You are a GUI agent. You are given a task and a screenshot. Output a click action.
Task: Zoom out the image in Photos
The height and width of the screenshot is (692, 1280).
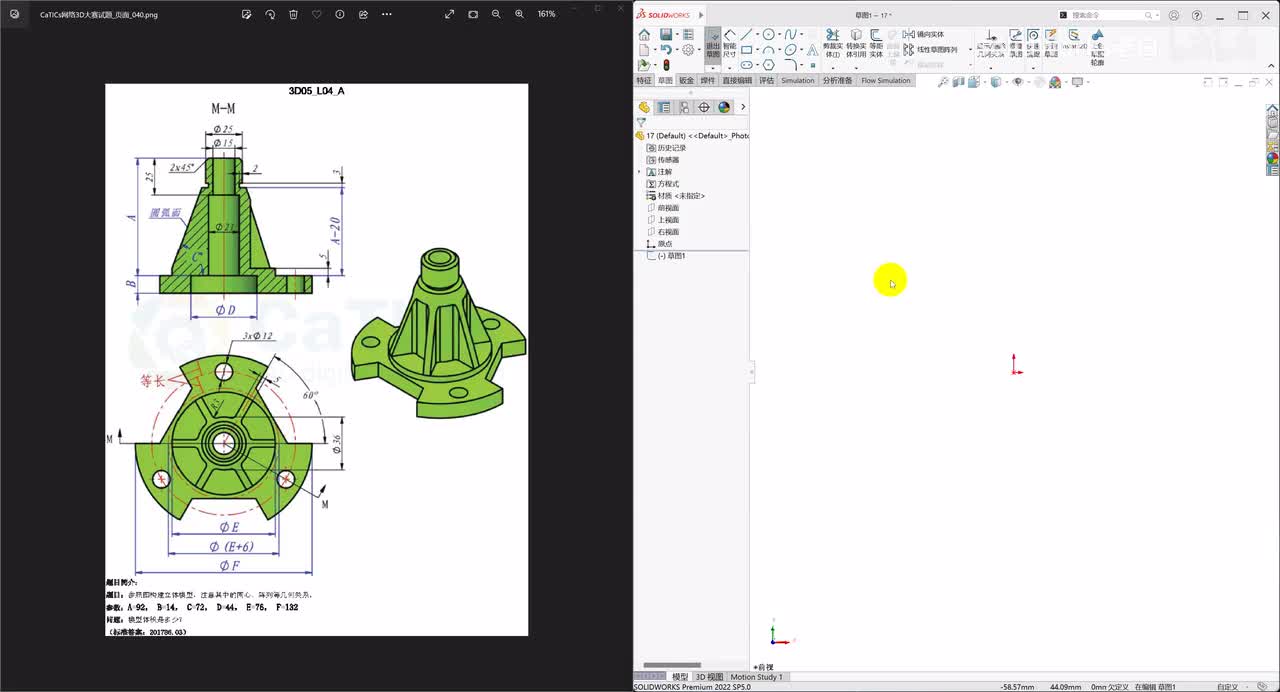point(496,14)
